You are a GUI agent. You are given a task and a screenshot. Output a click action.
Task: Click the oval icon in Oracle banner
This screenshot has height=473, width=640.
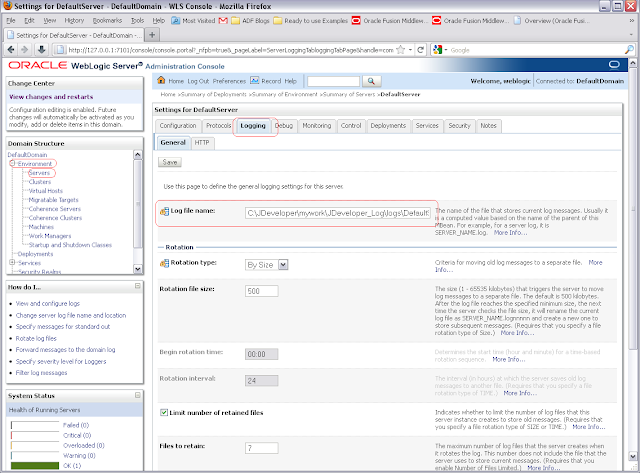tap(614, 64)
